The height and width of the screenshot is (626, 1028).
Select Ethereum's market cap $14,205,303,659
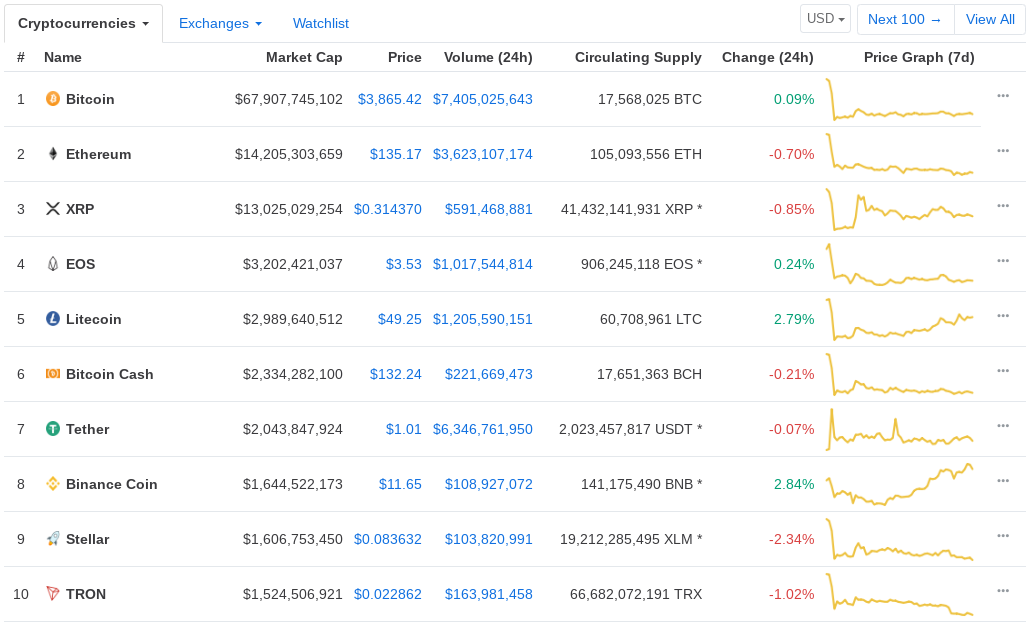point(288,154)
